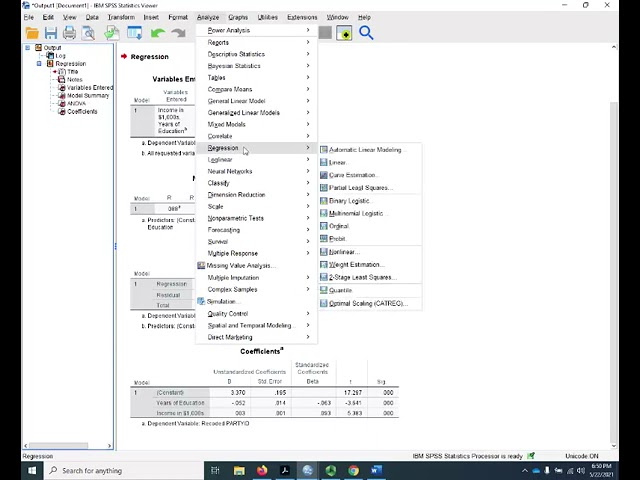Image resolution: width=640 pixels, height=480 pixels.
Task: Click the green Undo arrow
Action: click(x=158, y=33)
